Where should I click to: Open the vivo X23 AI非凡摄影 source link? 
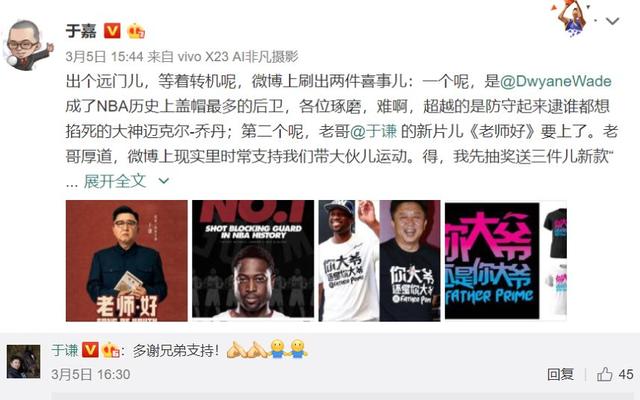[x=238, y=56]
